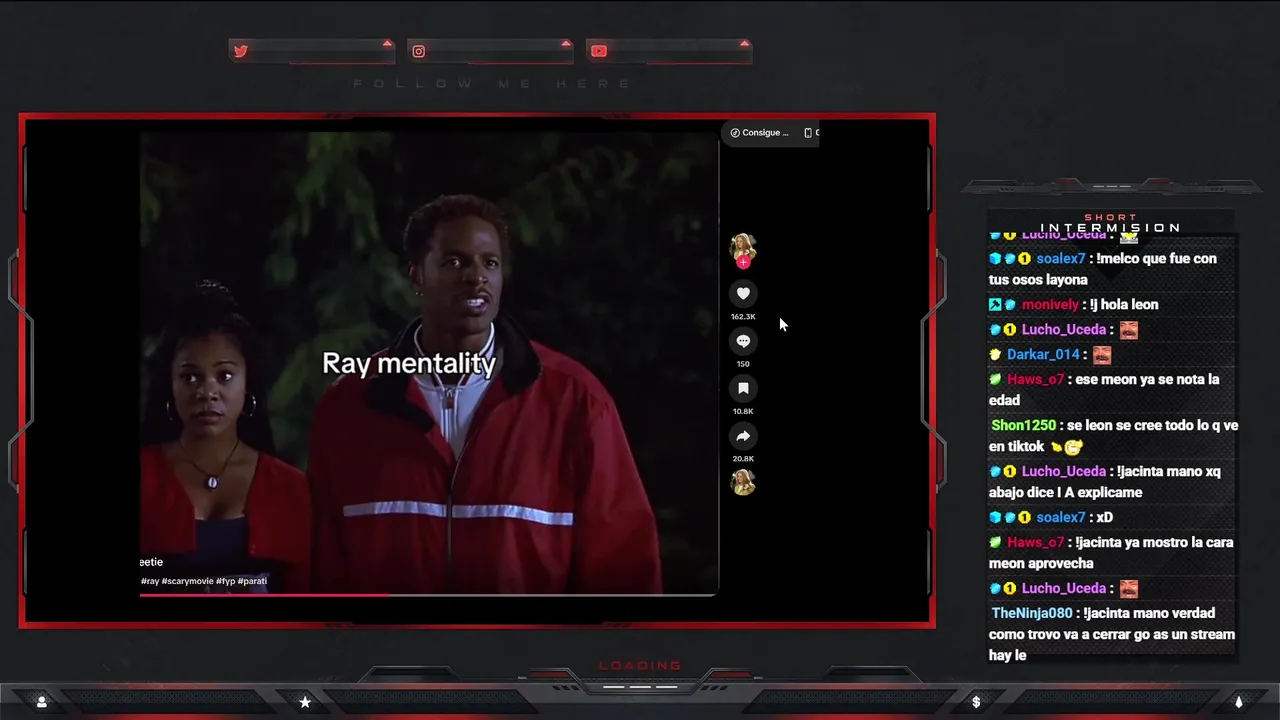
Task: Open the sound avatar below share count
Action: tap(743, 482)
